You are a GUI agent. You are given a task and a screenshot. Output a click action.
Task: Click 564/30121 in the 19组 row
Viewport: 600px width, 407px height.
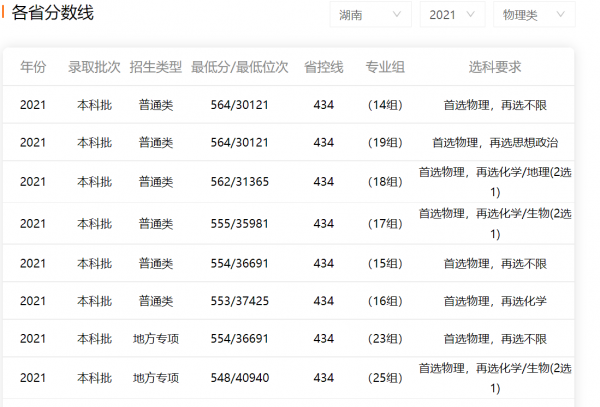[x=240, y=142]
